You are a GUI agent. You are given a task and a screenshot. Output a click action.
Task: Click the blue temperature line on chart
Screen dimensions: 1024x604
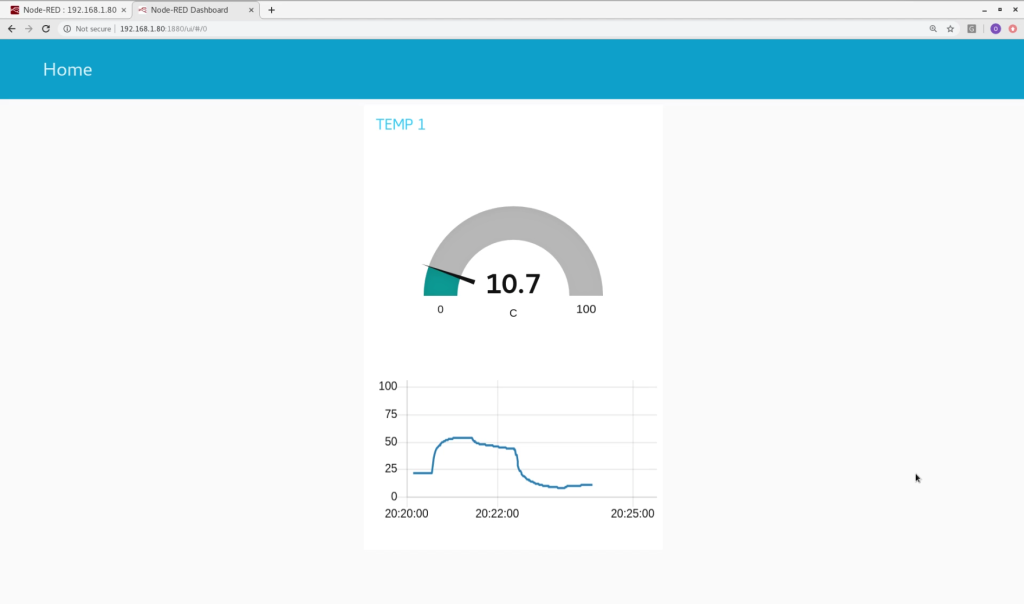point(455,438)
